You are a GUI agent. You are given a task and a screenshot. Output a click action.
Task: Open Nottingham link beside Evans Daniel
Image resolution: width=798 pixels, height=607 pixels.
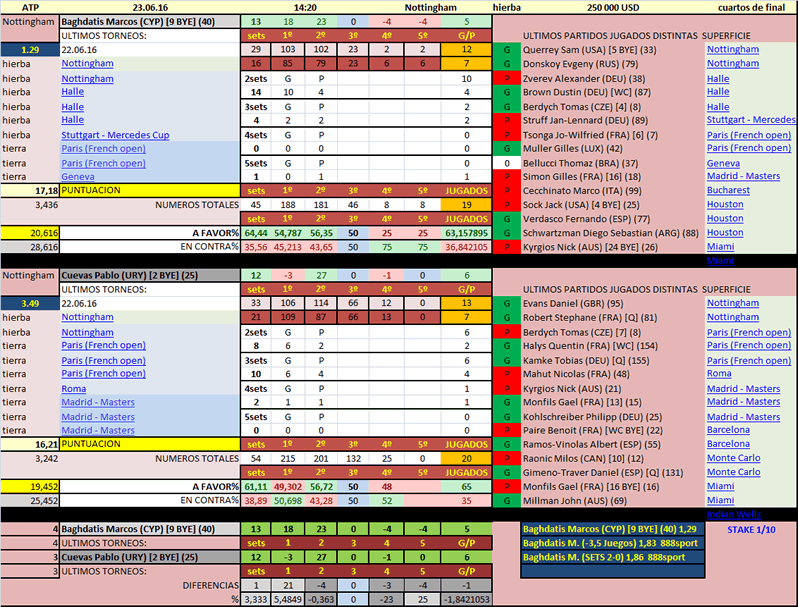pyautogui.click(x=732, y=303)
